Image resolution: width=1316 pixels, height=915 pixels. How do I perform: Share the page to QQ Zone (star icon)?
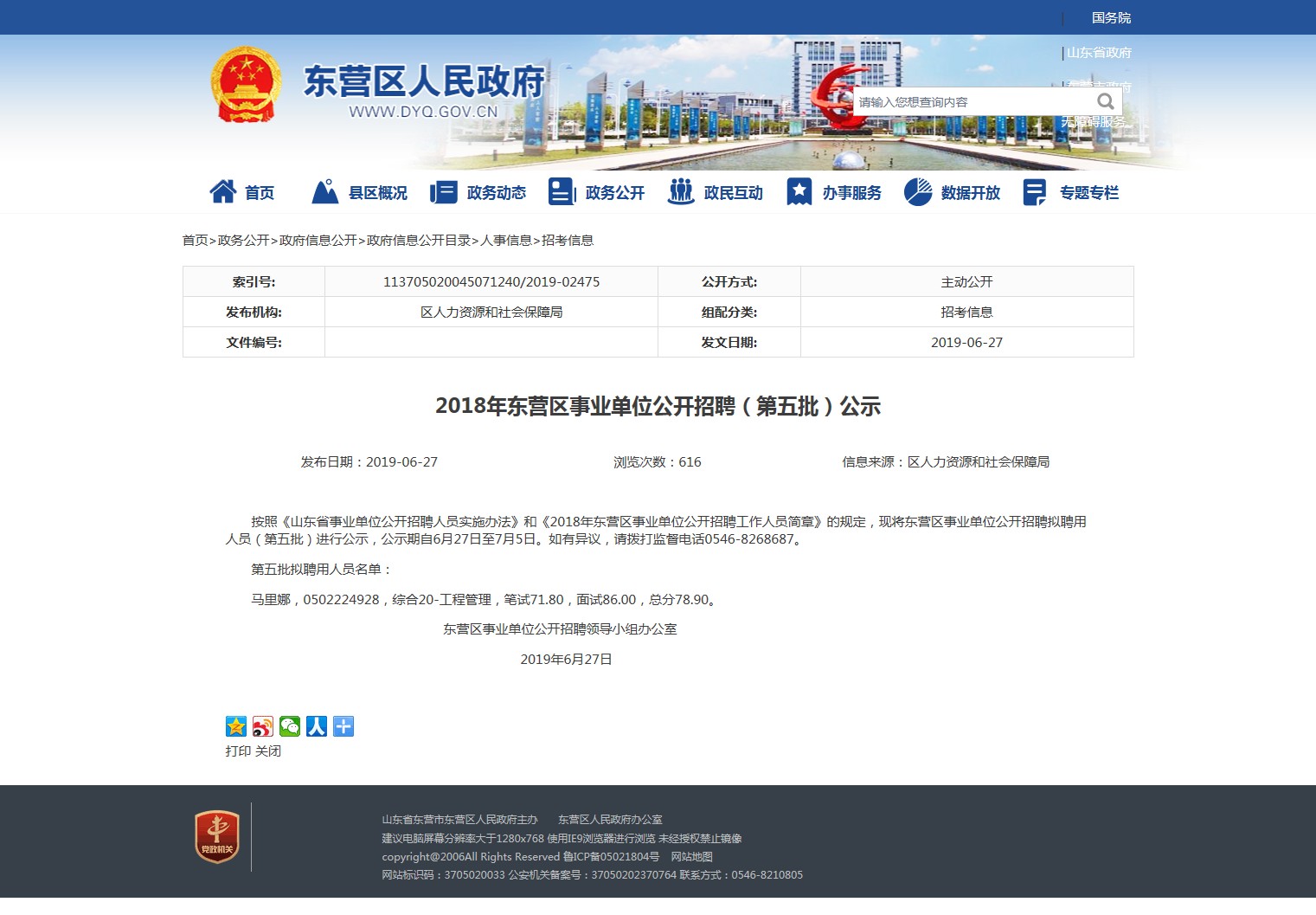pos(236,726)
